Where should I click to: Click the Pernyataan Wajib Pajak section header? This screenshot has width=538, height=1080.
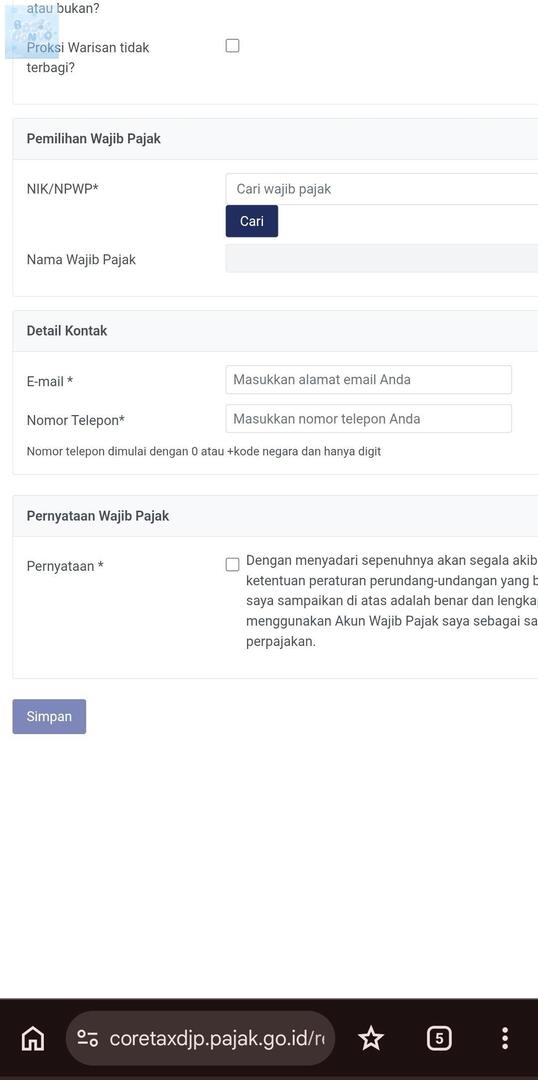click(x=276, y=516)
